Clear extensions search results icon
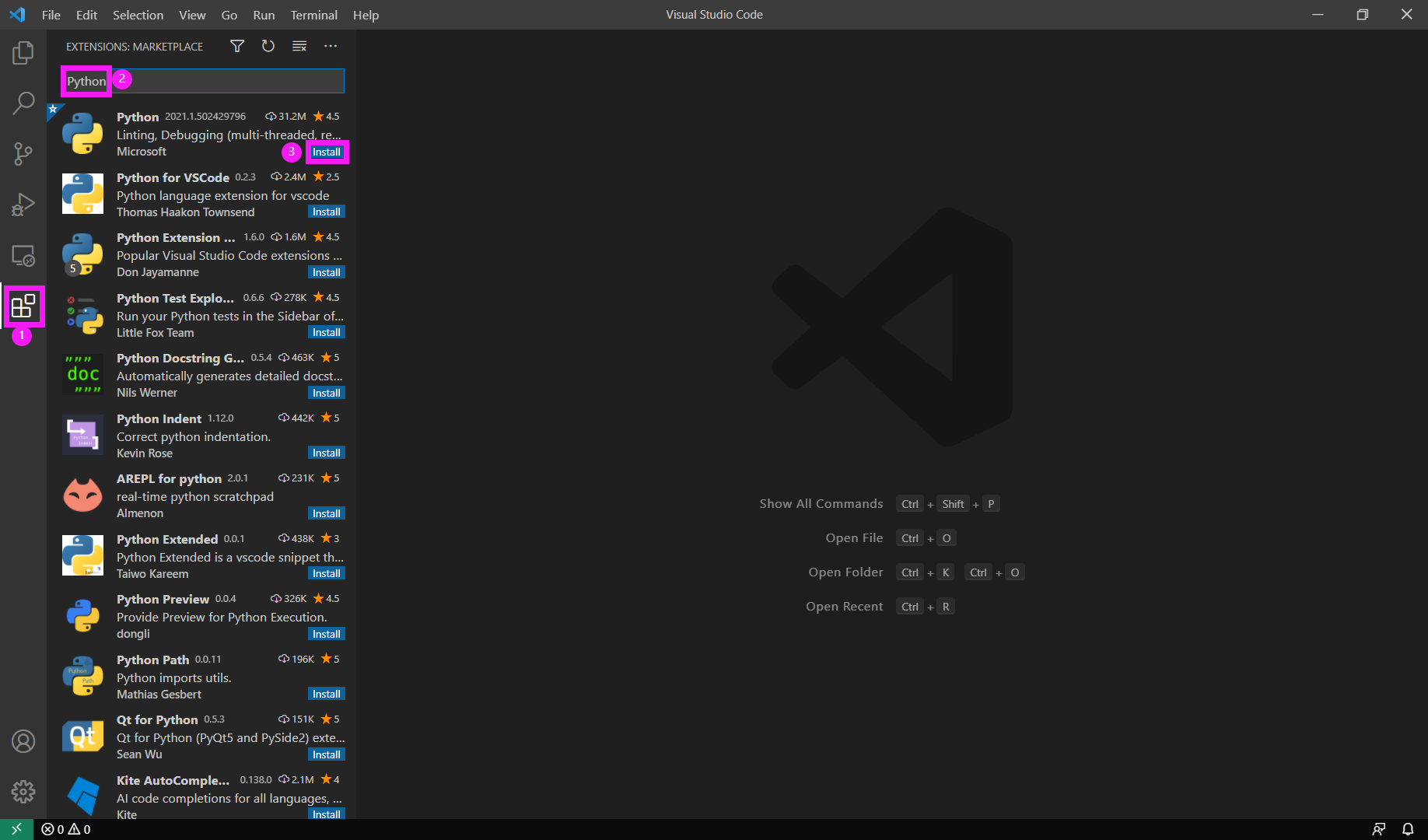This screenshot has width=1428, height=840. click(x=299, y=46)
